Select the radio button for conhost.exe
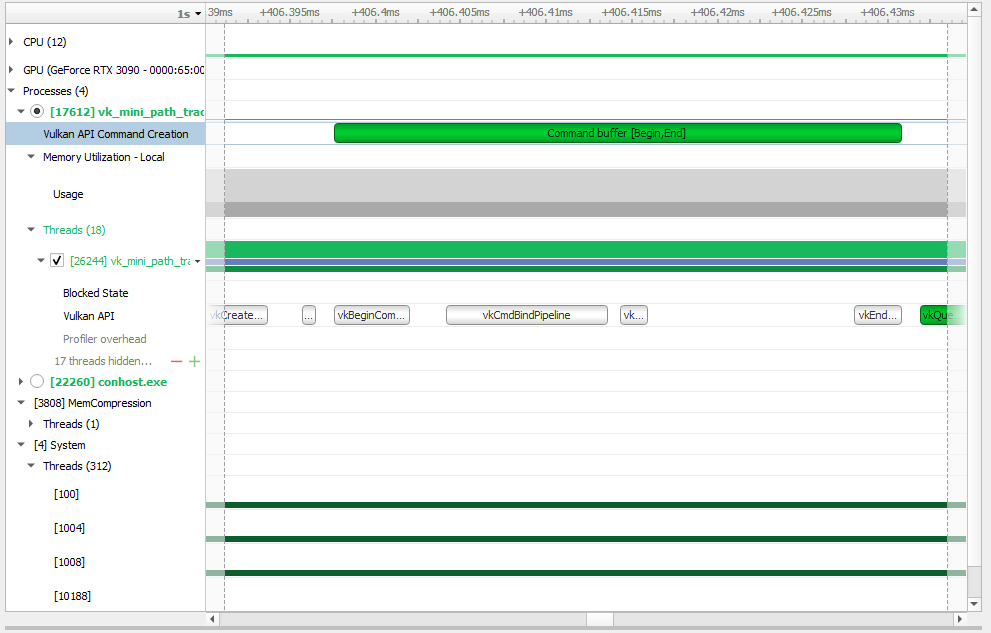This screenshot has width=991, height=633. (37, 381)
